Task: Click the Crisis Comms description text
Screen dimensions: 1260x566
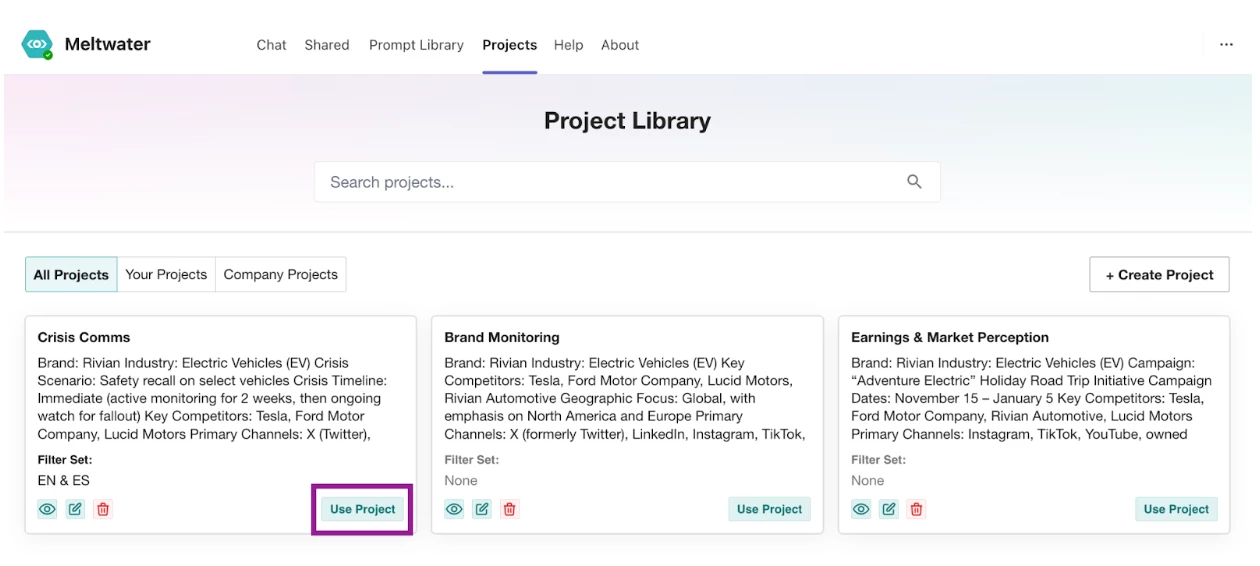Action: [212, 398]
